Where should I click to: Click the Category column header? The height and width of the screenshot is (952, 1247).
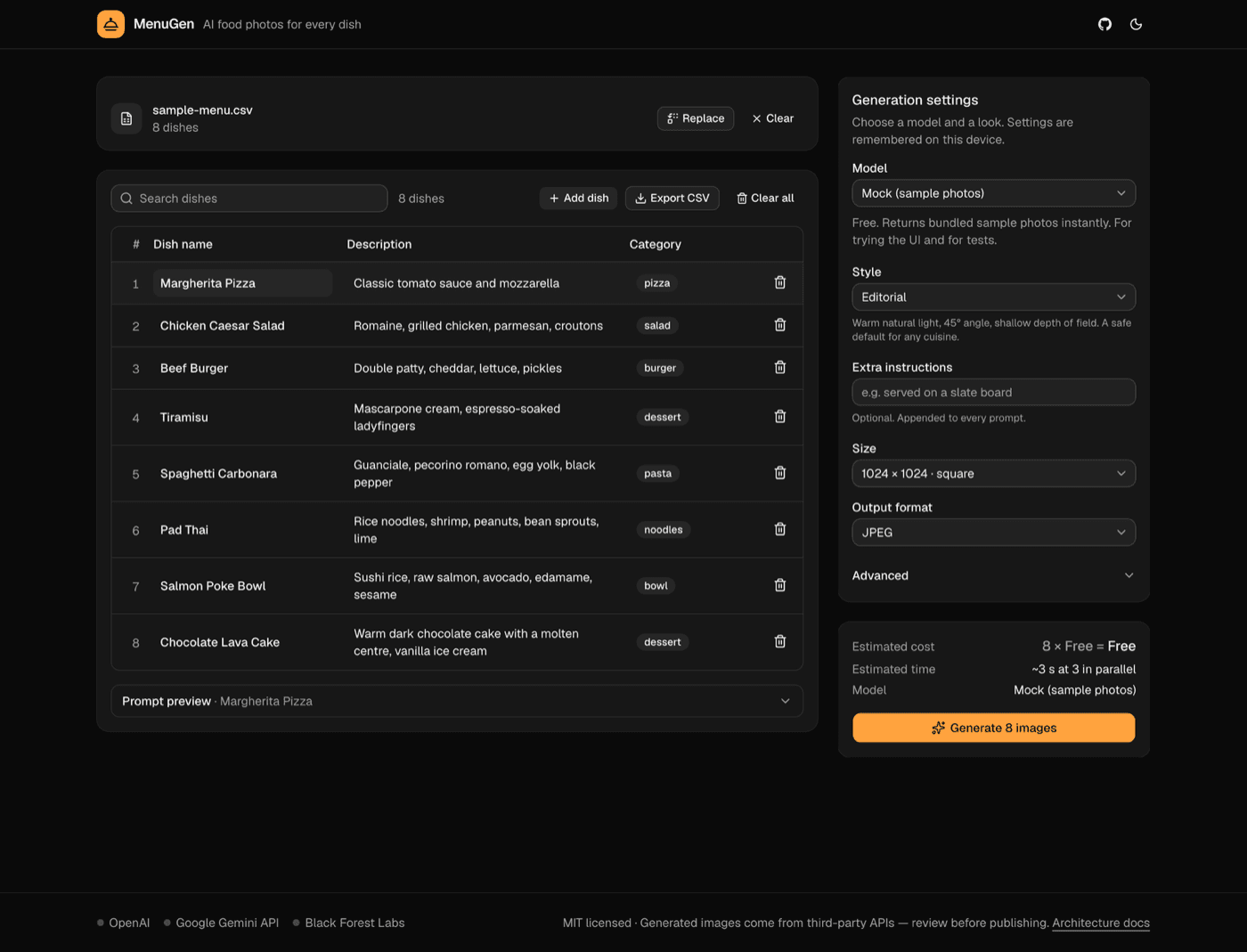[656, 244]
